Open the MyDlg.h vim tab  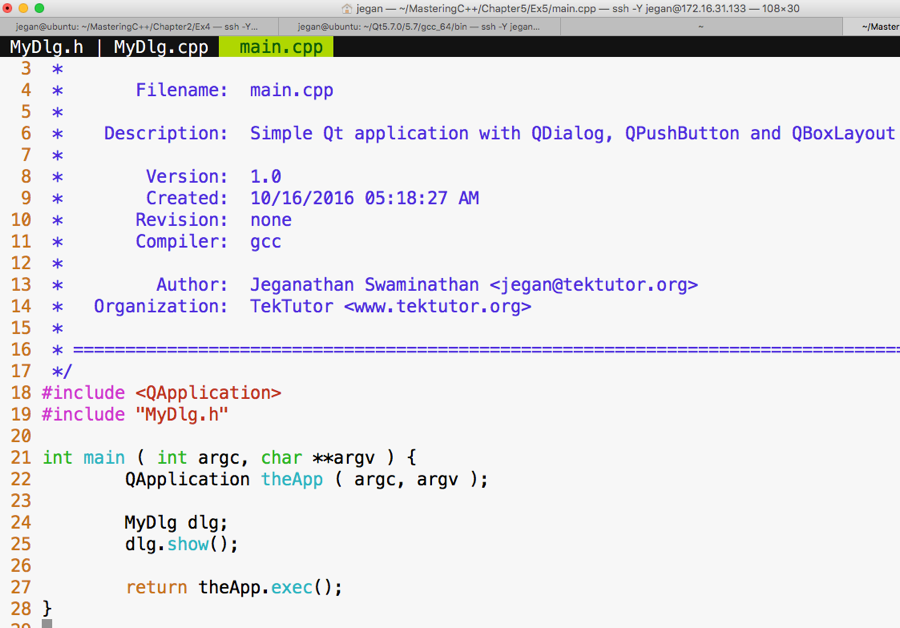[46, 47]
